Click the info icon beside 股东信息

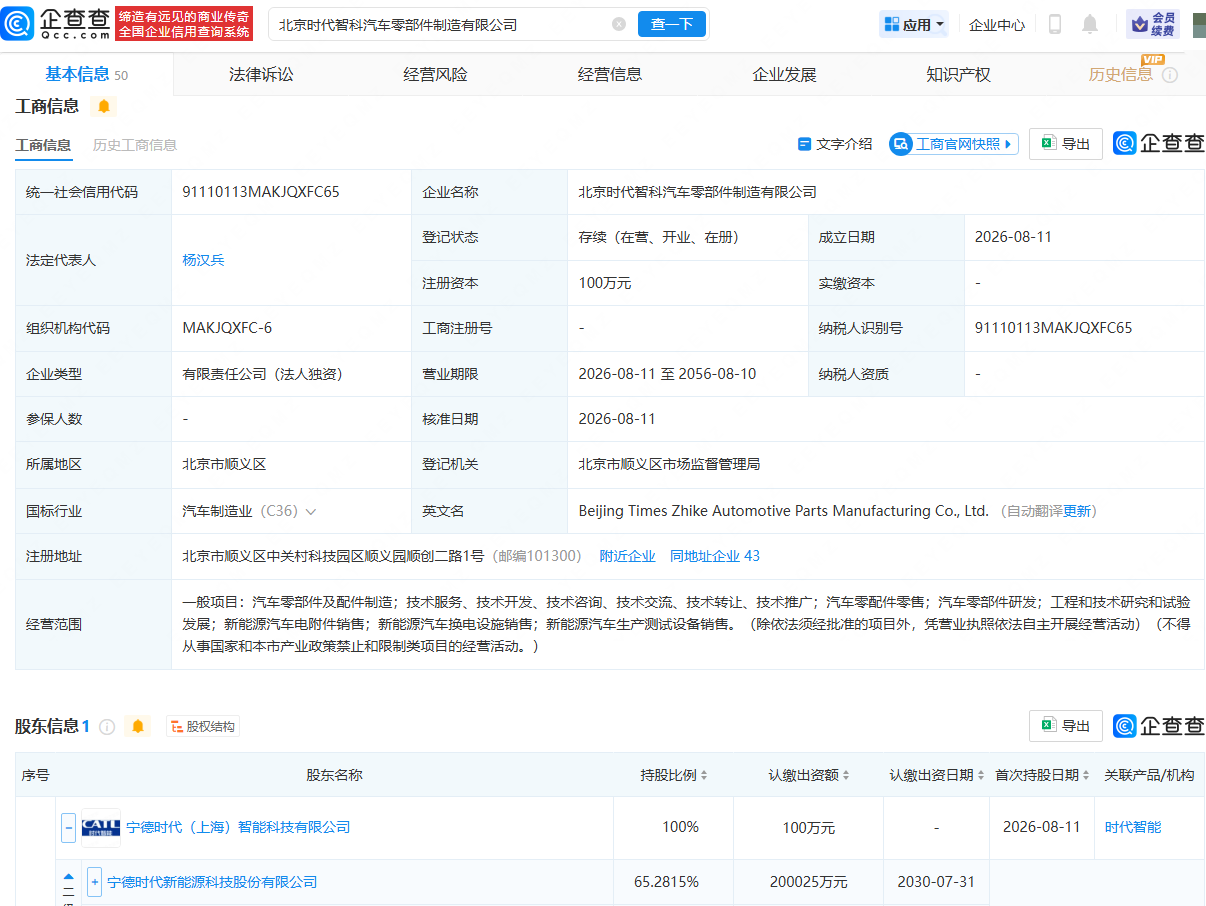pyautogui.click(x=107, y=727)
